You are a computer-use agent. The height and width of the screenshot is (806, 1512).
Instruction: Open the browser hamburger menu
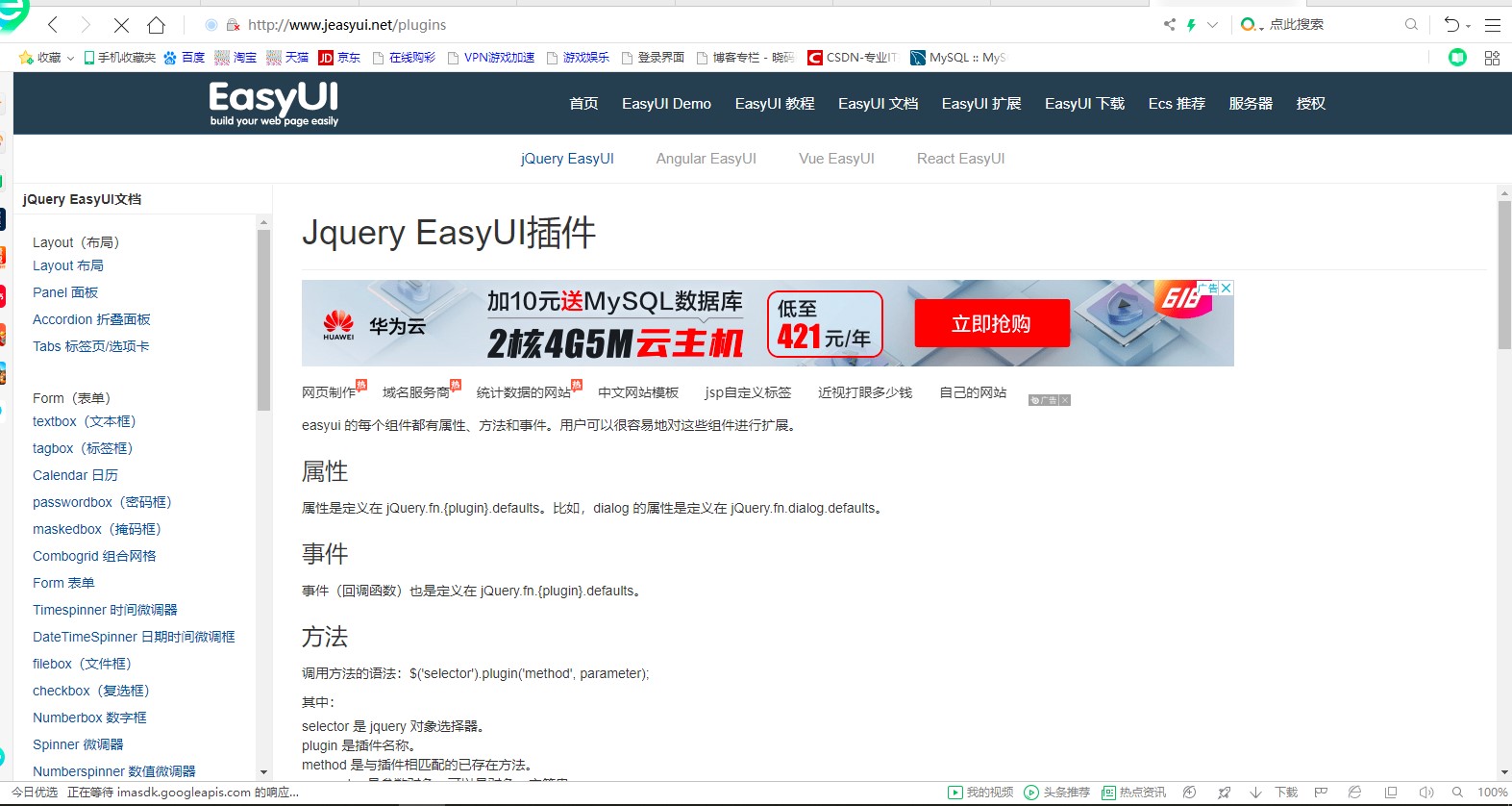[x=1493, y=25]
